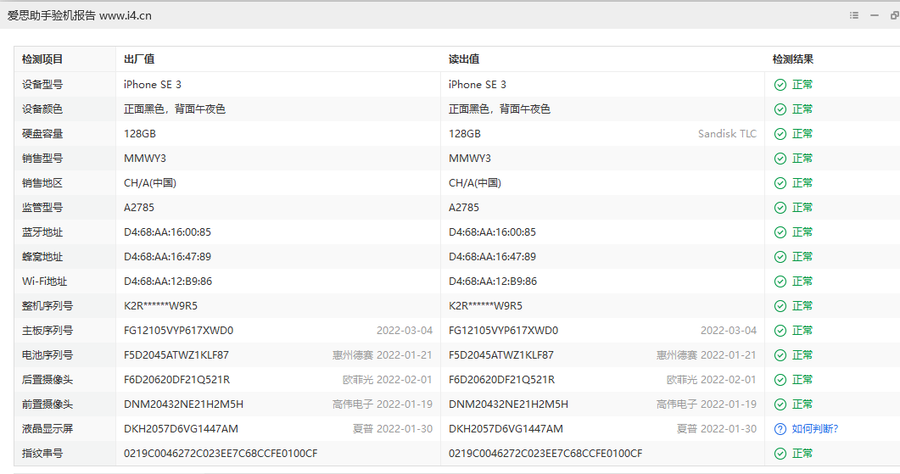Click the question mark icon beside 如何判断?
900x474 pixels.
[780, 429]
